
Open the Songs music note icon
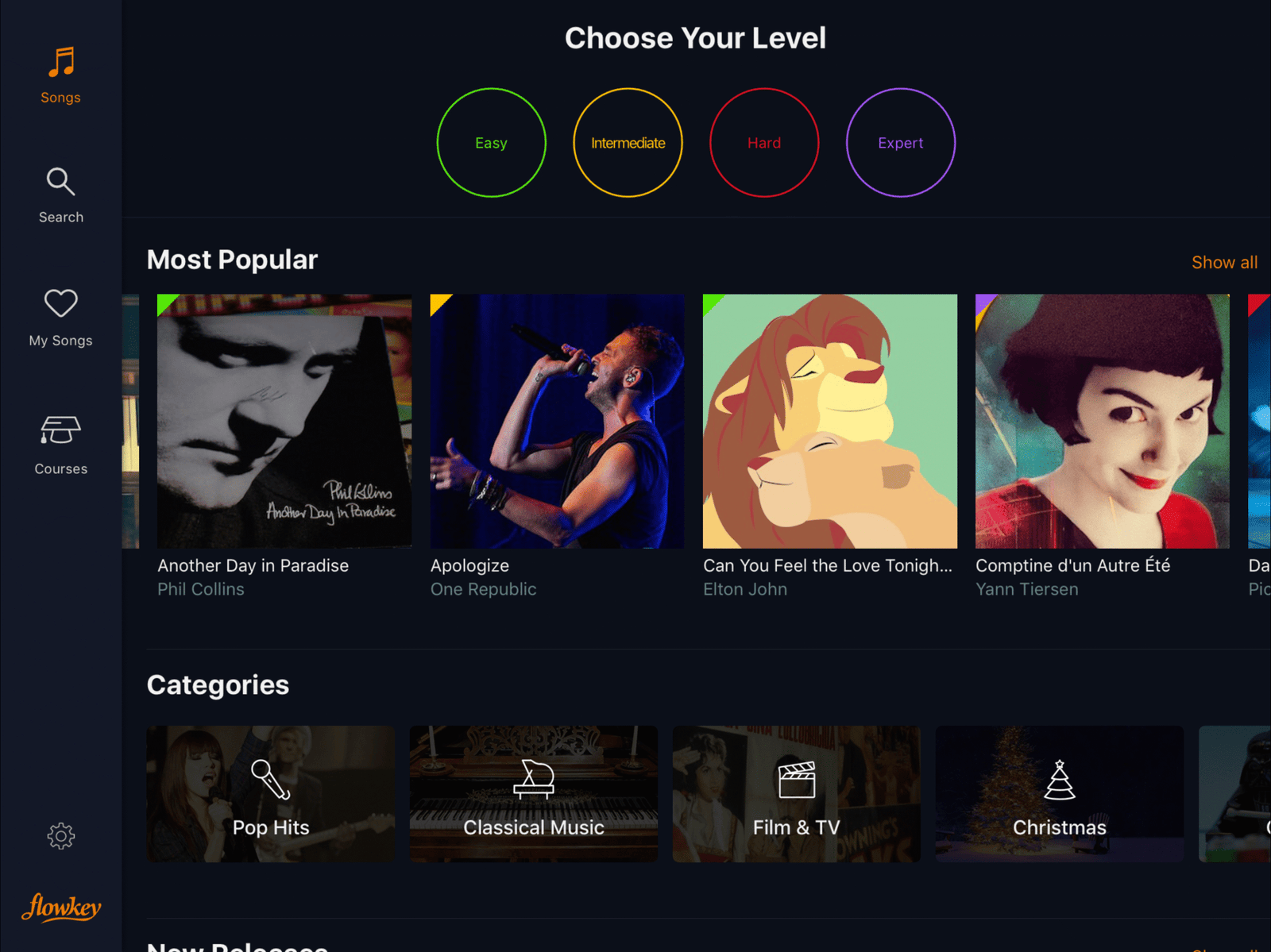[x=61, y=63]
